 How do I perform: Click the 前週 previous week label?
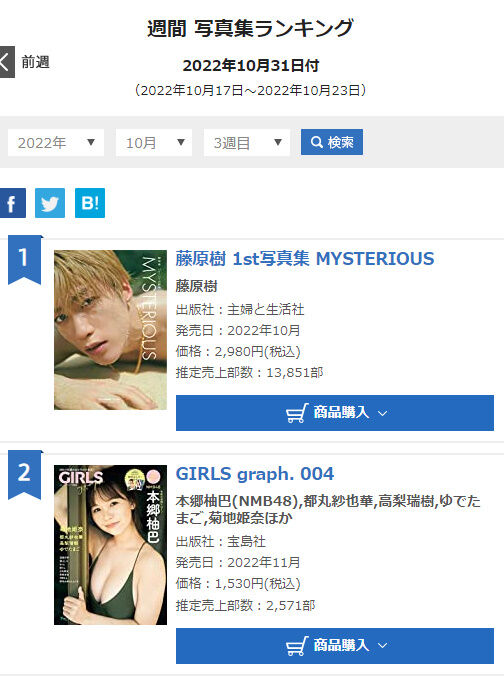coord(35,62)
